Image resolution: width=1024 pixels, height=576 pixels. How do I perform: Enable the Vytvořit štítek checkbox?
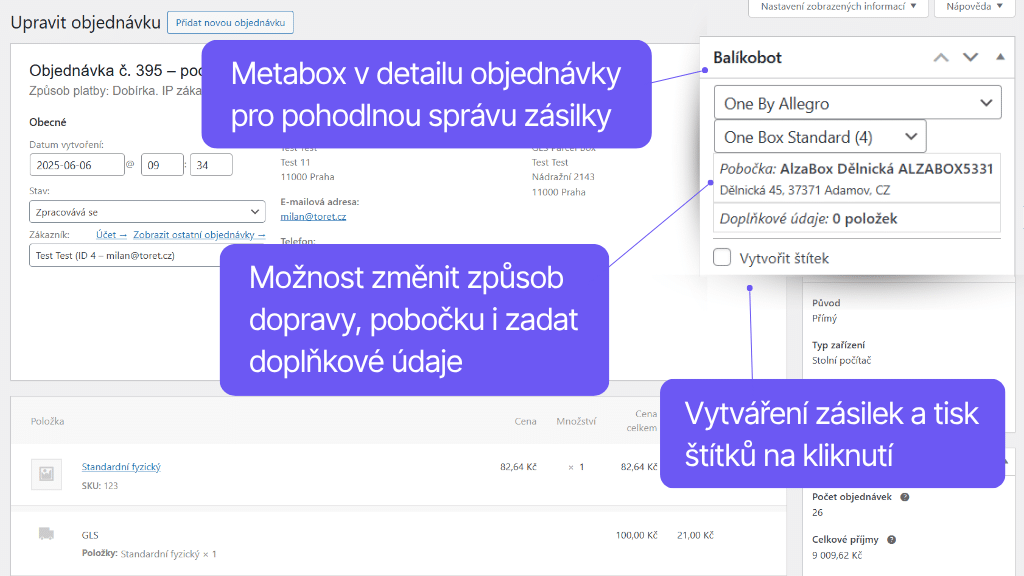(722, 257)
